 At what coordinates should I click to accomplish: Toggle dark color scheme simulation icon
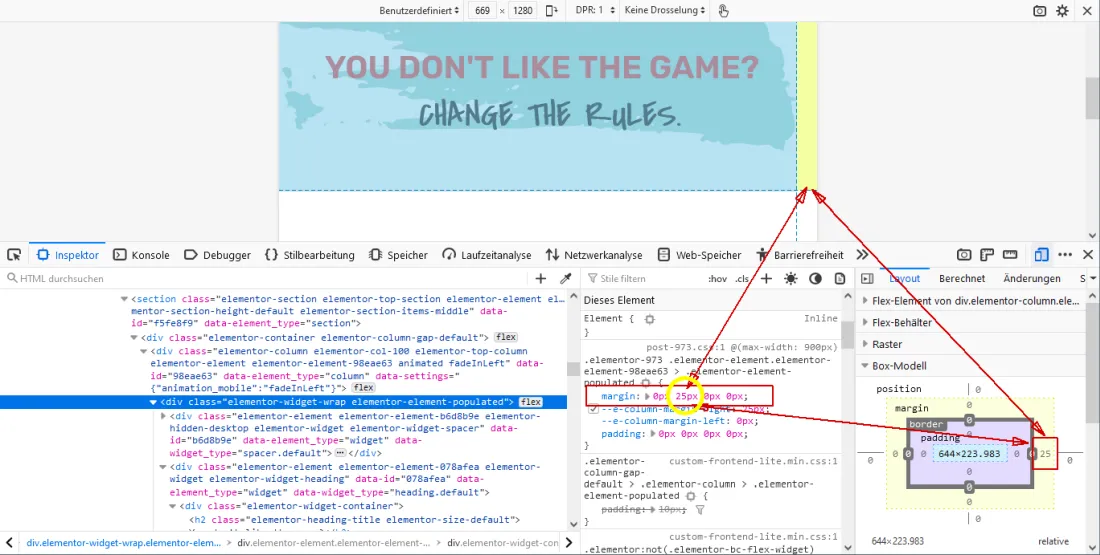pyautogui.click(x=815, y=279)
